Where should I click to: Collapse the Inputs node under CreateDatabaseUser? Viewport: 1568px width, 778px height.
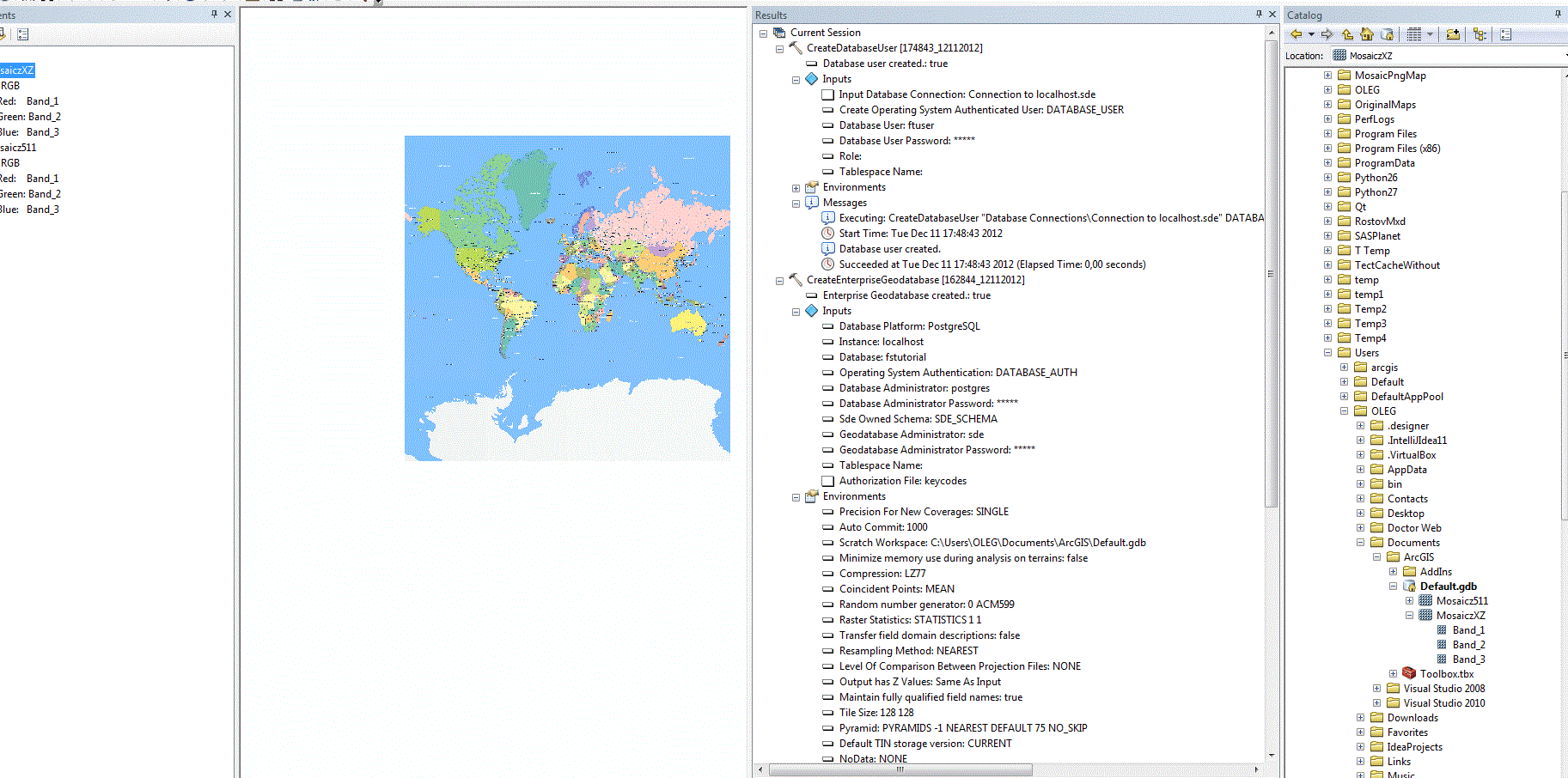point(796,80)
